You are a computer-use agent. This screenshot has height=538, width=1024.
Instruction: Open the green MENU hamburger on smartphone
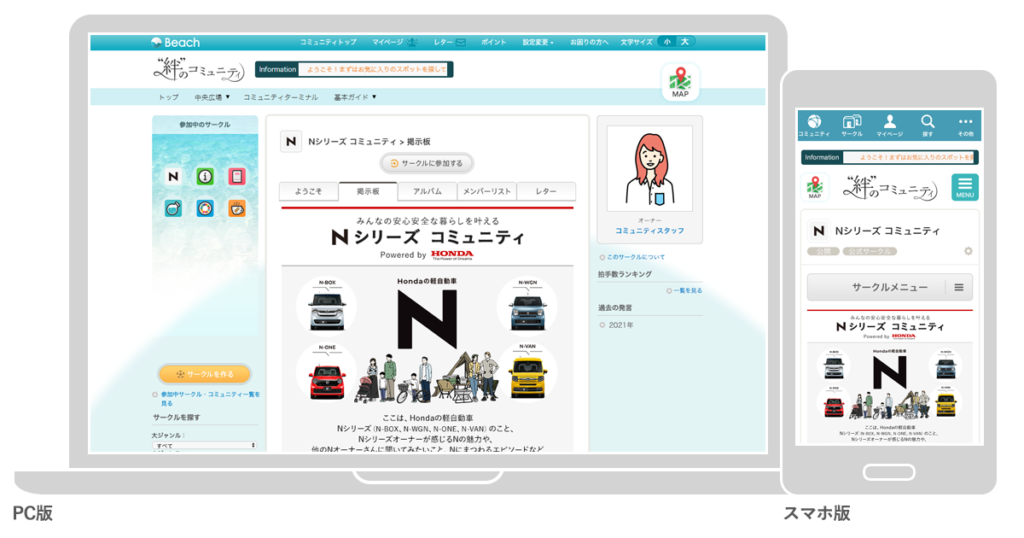pos(965,187)
